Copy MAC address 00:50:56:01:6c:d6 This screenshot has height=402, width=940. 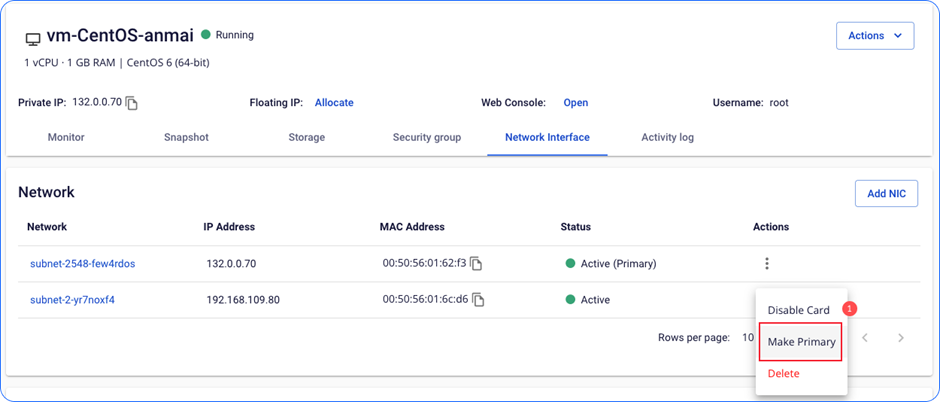coord(479,300)
